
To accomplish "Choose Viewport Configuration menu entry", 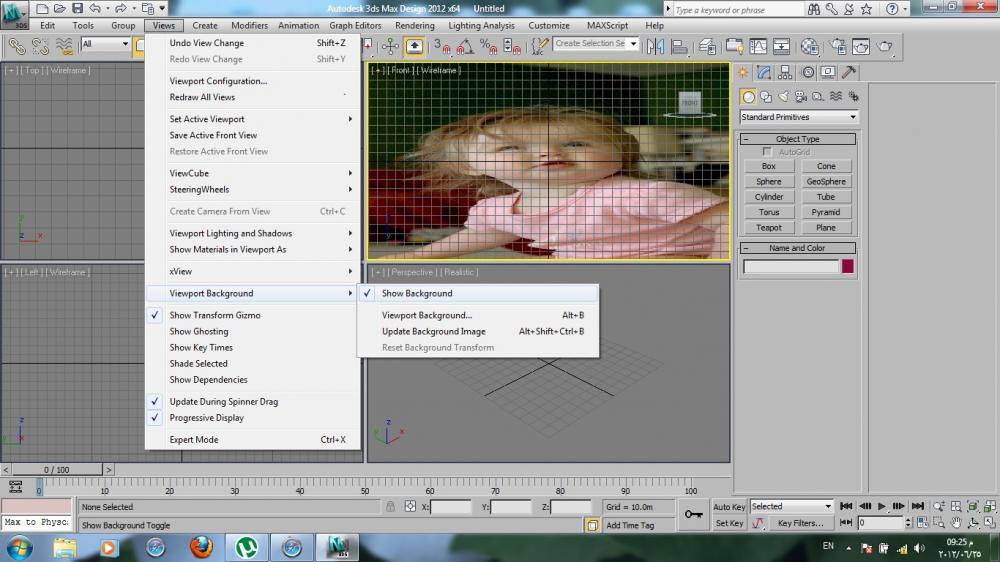I will coord(218,81).
